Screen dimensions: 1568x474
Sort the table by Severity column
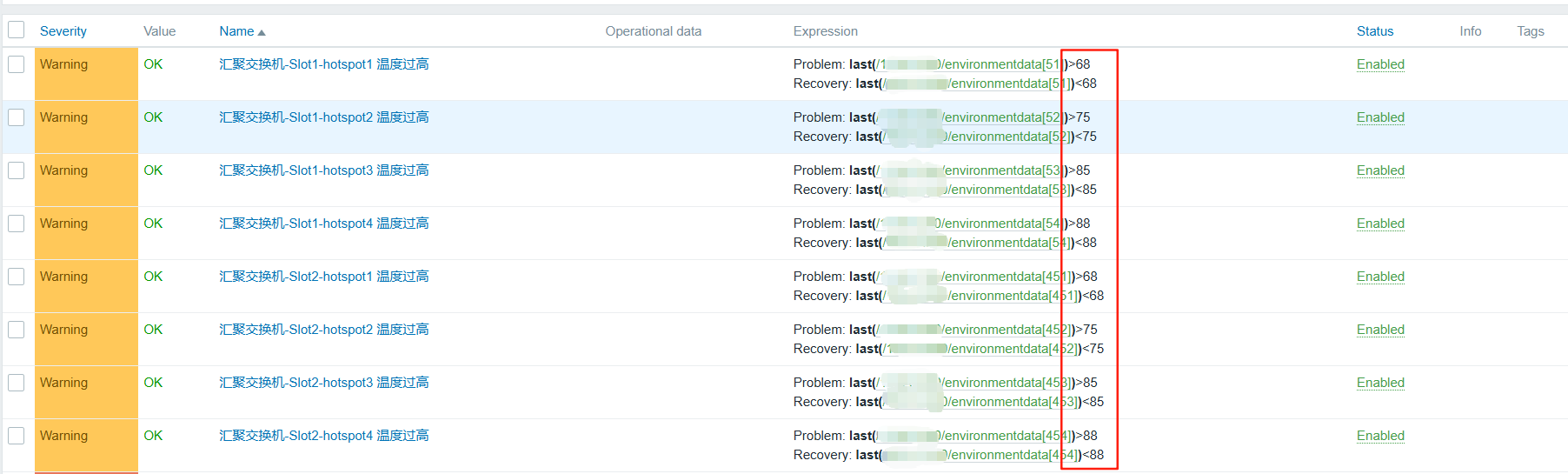tap(63, 31)
